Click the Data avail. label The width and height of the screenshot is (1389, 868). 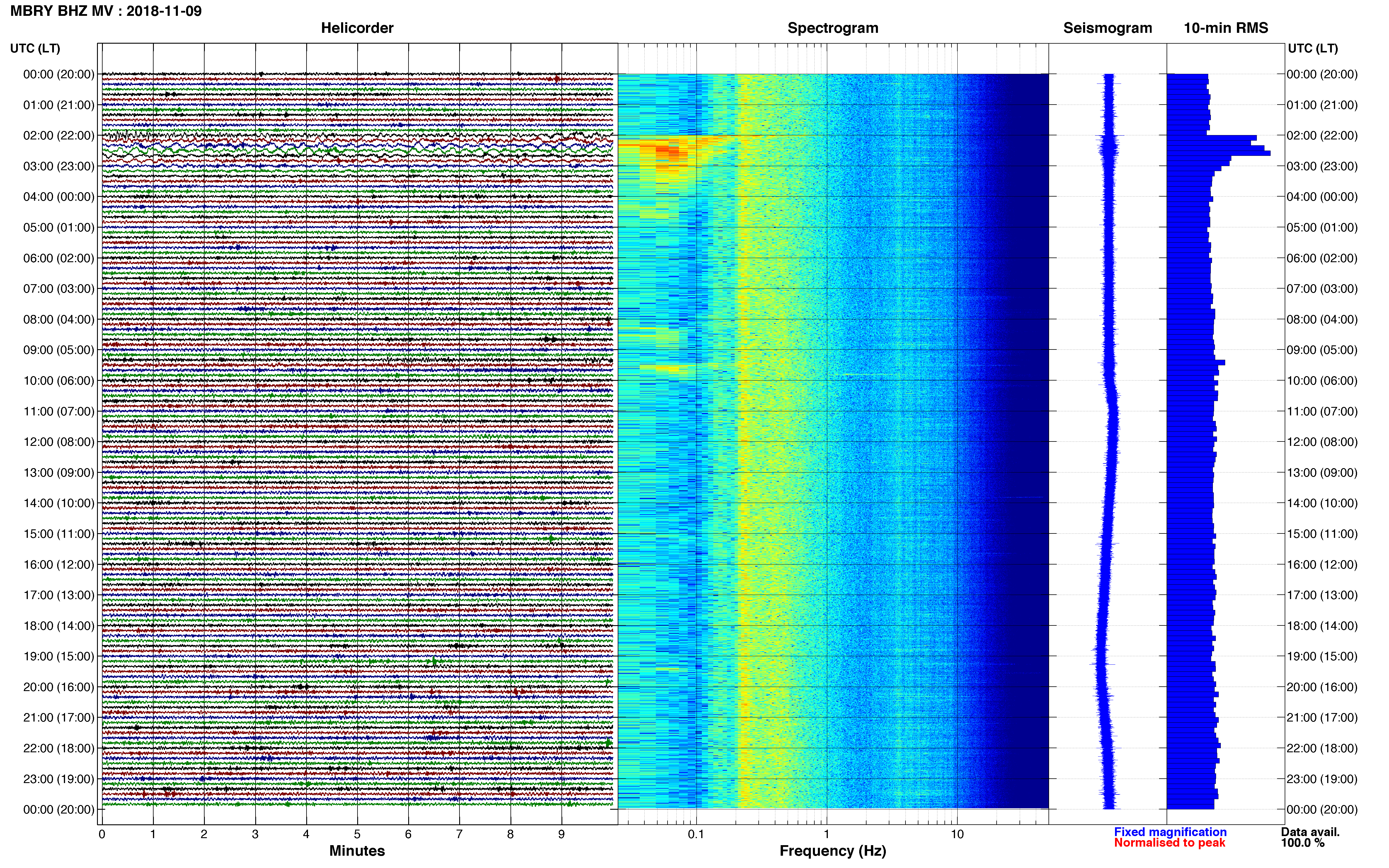1310,832
